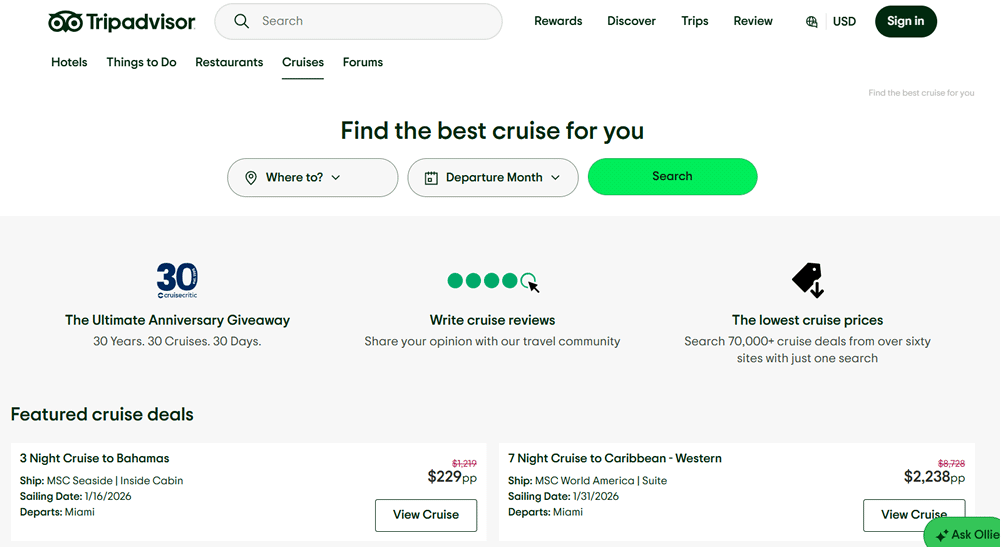1002x548 pixels.
Task: Click the calendar icon in Departure Month
Action: (431, 178)
